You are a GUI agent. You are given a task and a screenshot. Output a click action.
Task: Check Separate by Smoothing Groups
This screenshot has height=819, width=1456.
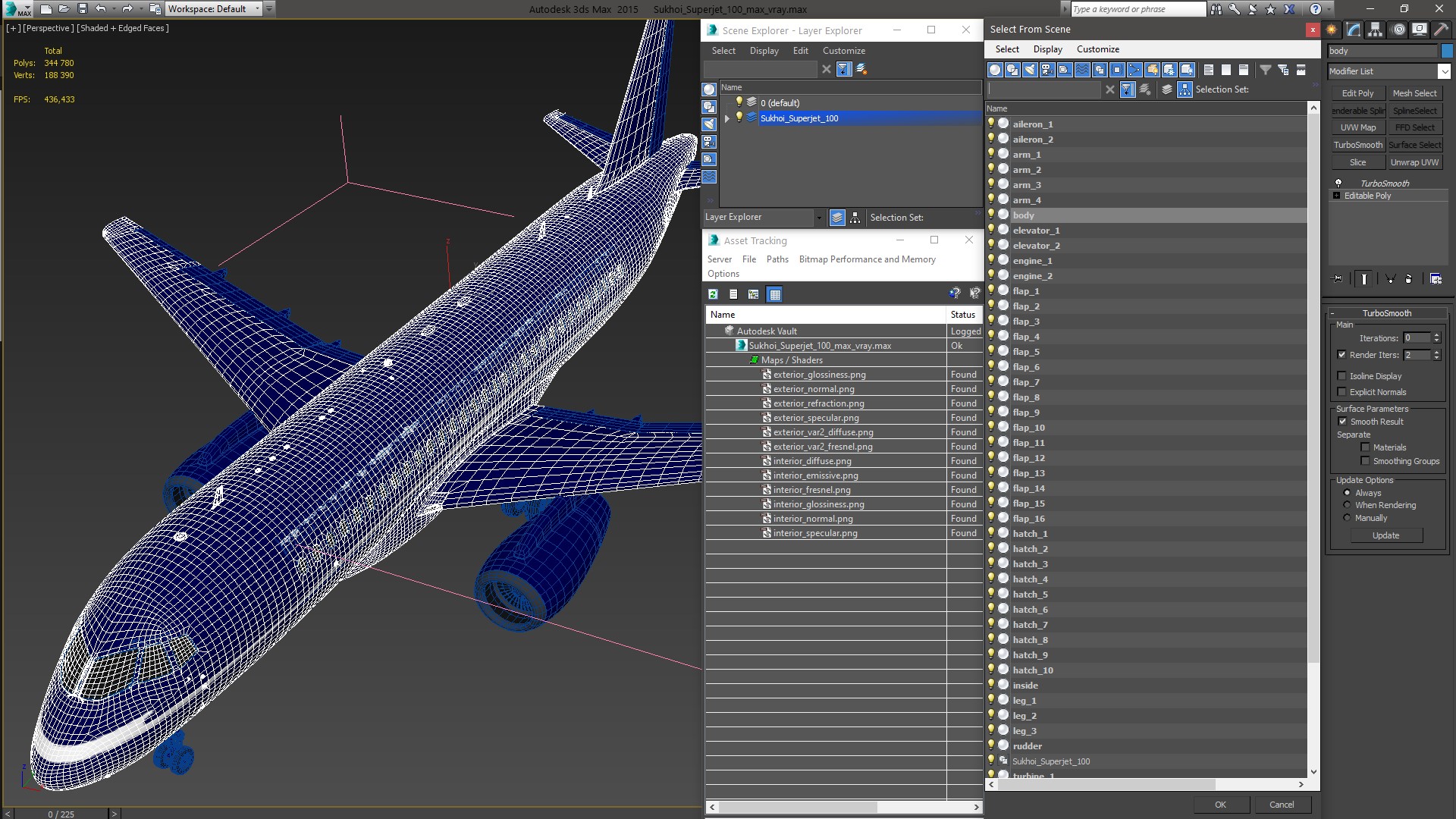[x=1365, y=460]
